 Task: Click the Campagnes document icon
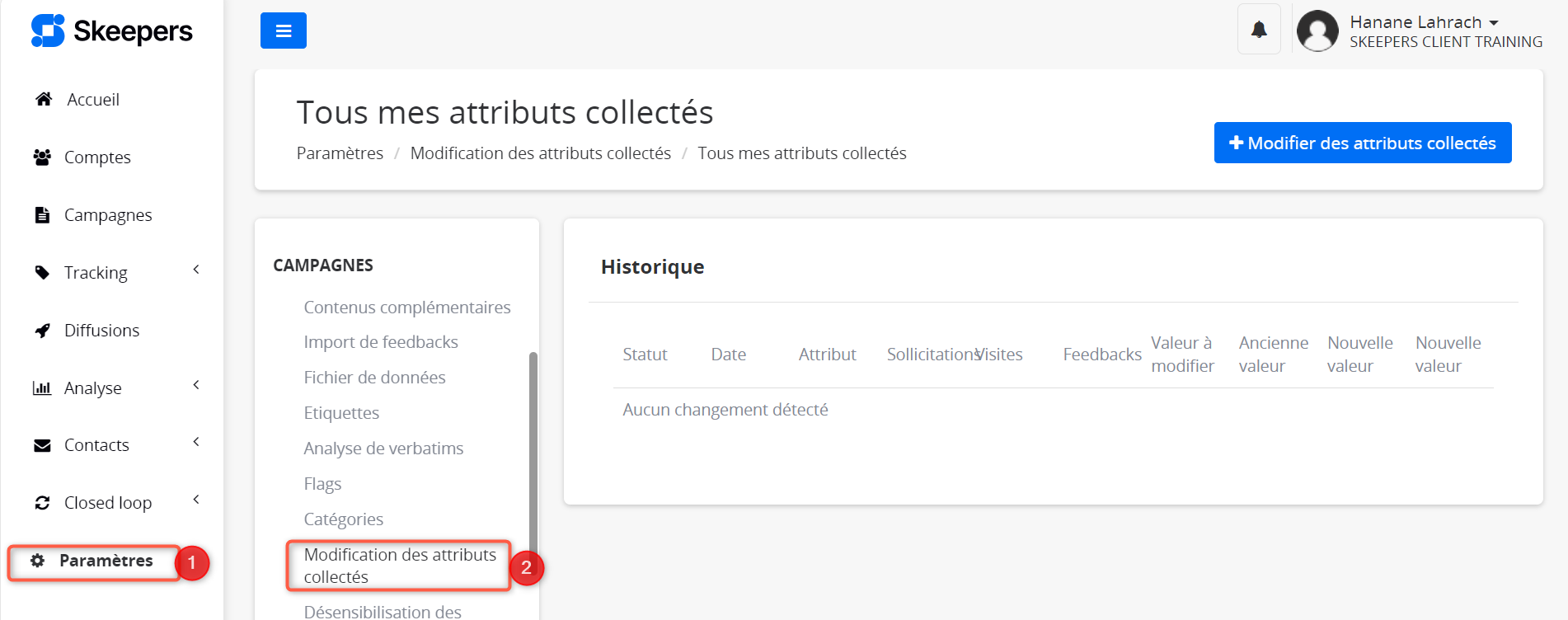coord(42,214)
